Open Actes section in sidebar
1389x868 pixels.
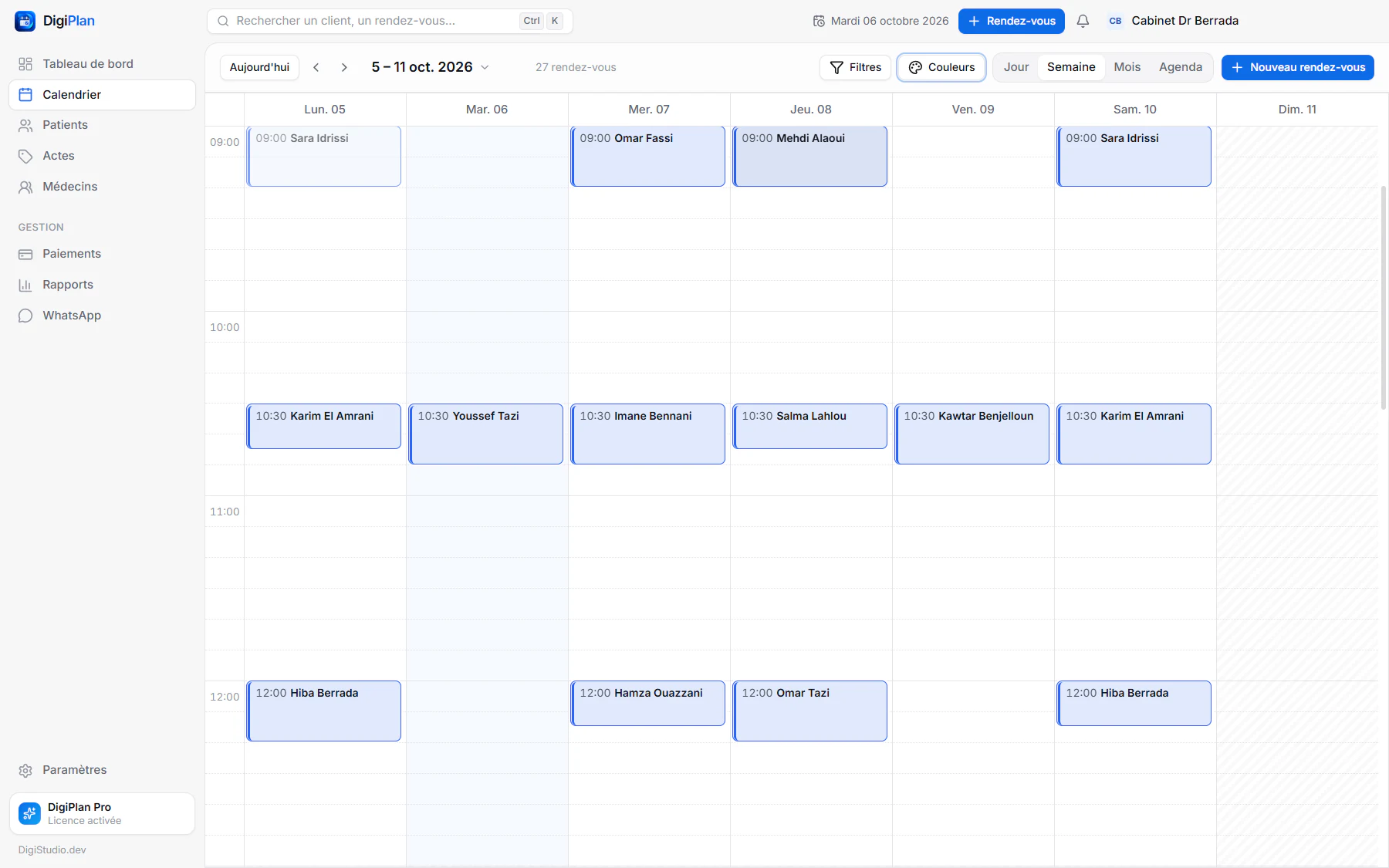pos(102,156)
